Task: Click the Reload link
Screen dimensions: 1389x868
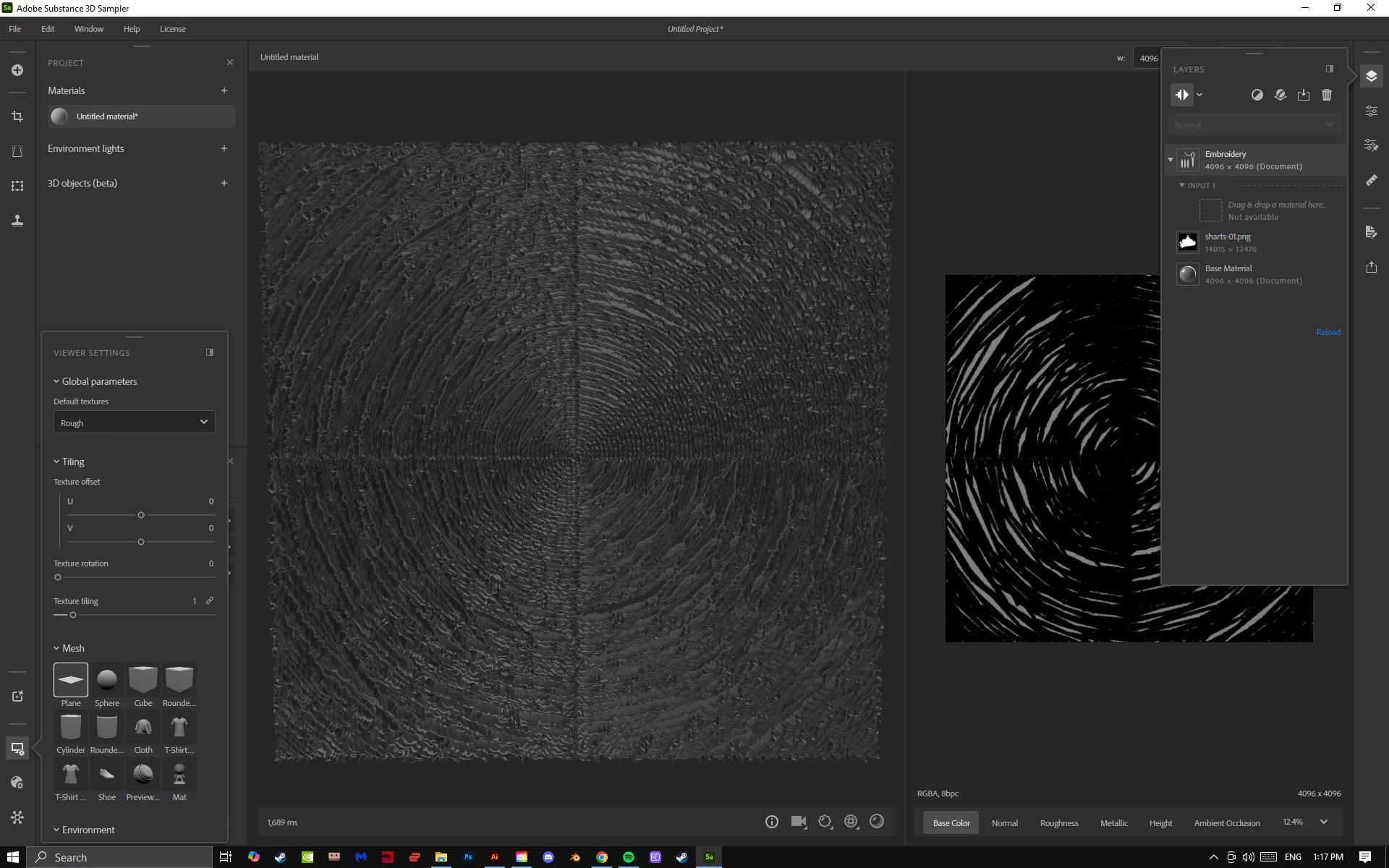Action: click(1328, 332)
